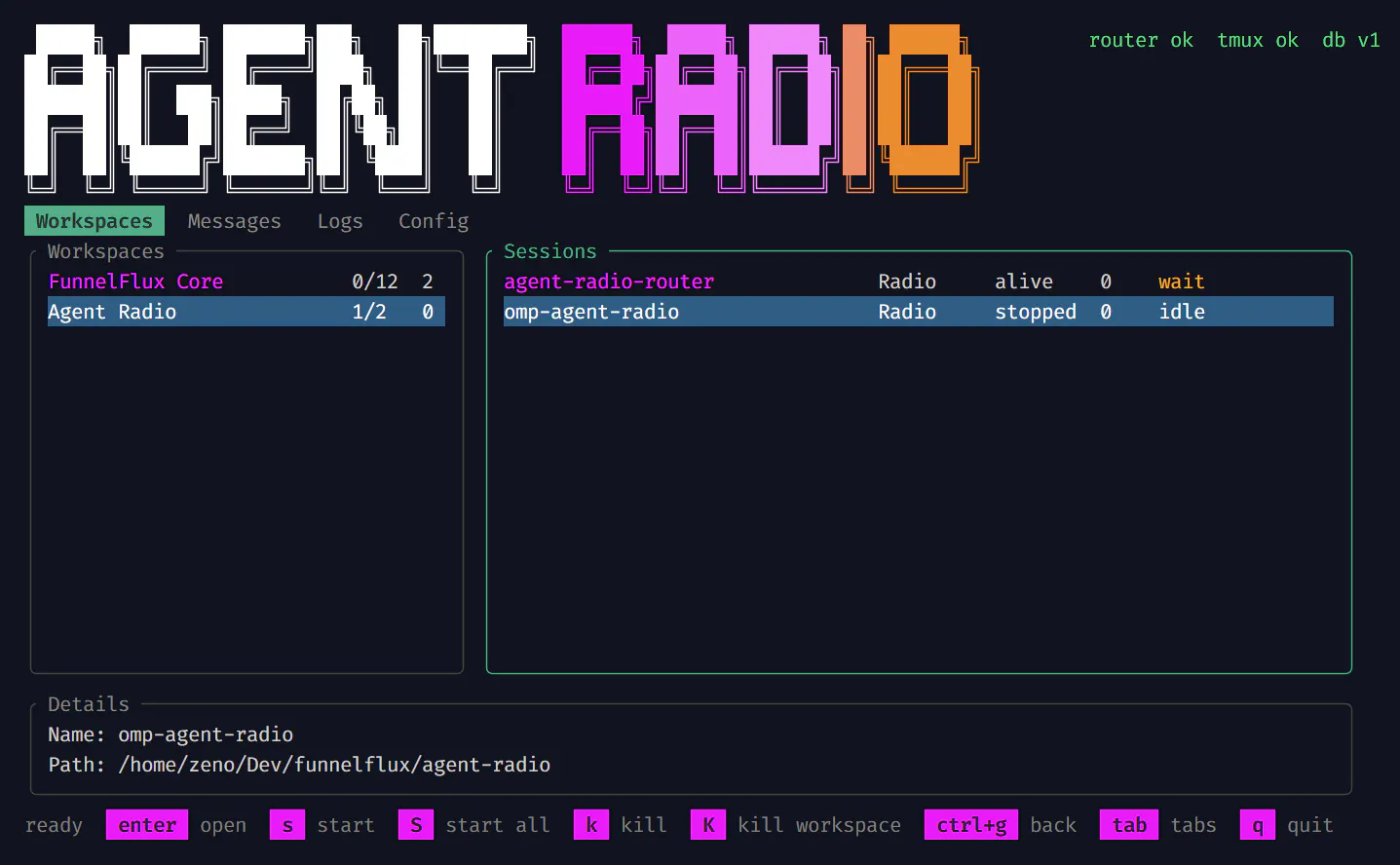This screenshot has width=1400, height=865.
Task: Click the uppercase S start all key
Action: [416, 825]
